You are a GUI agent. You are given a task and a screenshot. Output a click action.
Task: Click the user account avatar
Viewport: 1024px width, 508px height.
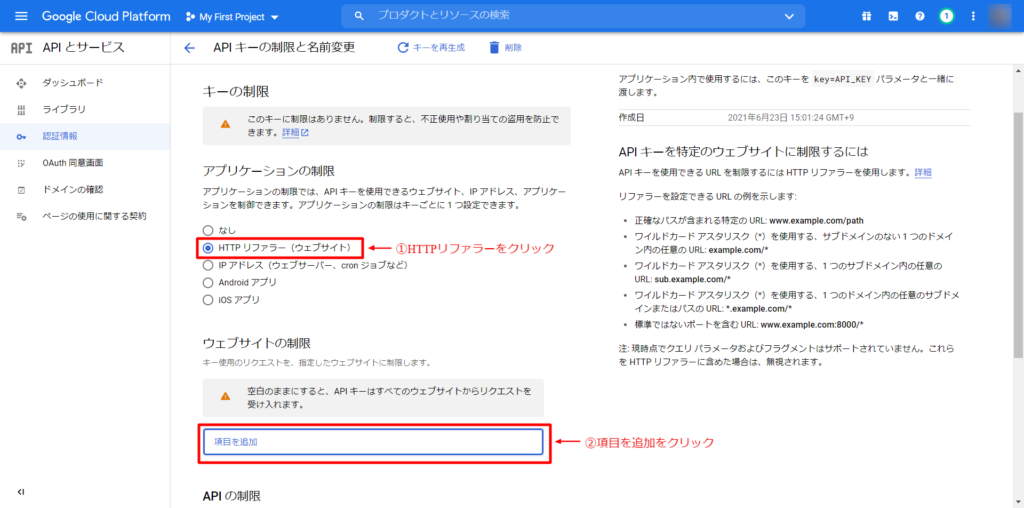1002,16
